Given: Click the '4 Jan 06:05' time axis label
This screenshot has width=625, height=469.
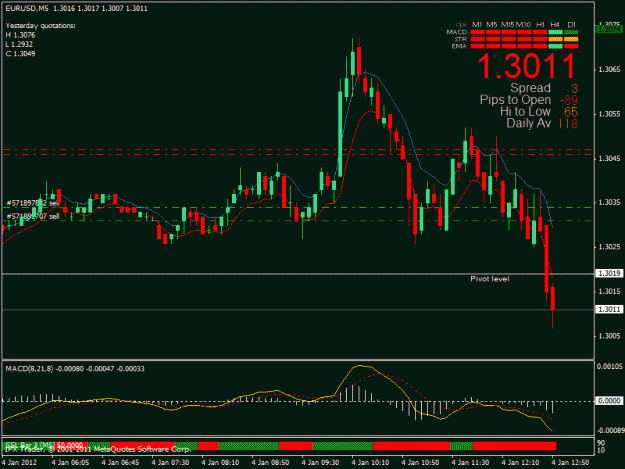Looking at the screenshot, I should 70,462.
